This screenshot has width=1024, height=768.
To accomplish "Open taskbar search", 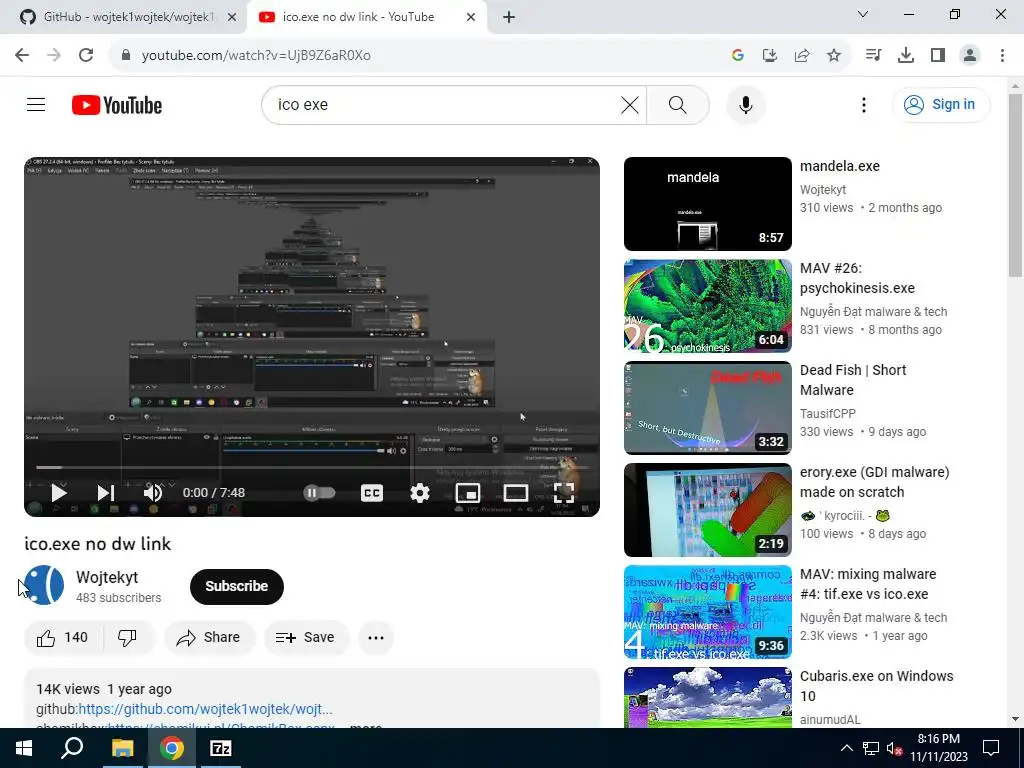I will [72, 748].
